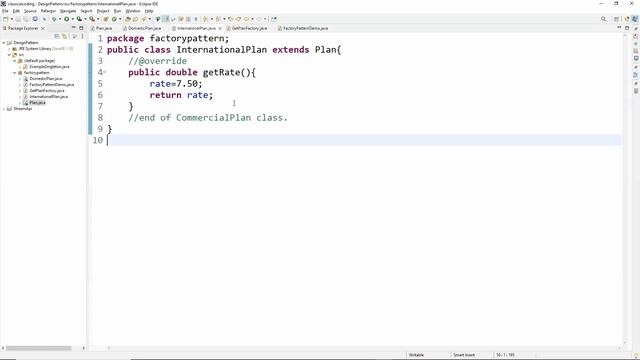This screenshot has height=360, width=640.
Task: Select DomesticPlan.java in Package Explorer
Action: point(46,78)
